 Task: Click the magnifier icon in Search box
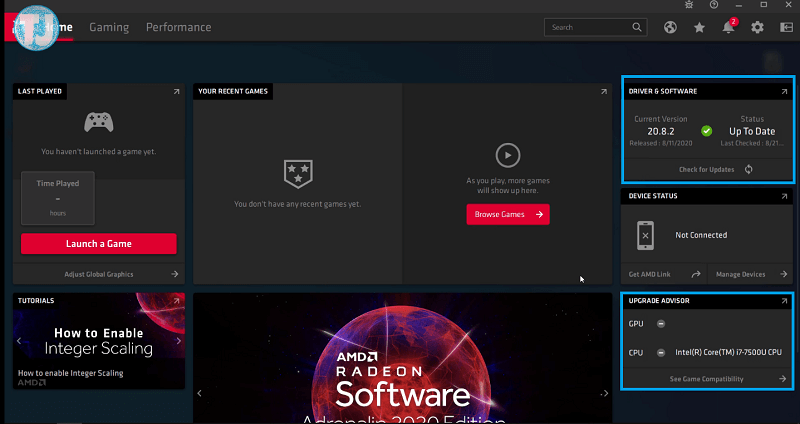[637, 27]
